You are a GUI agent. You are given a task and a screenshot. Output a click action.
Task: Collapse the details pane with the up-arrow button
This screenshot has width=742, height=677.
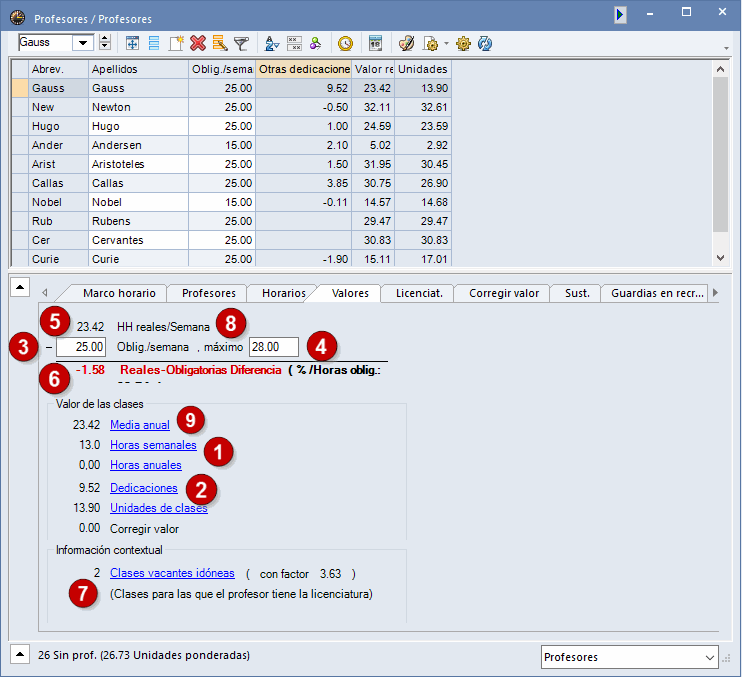20,287
